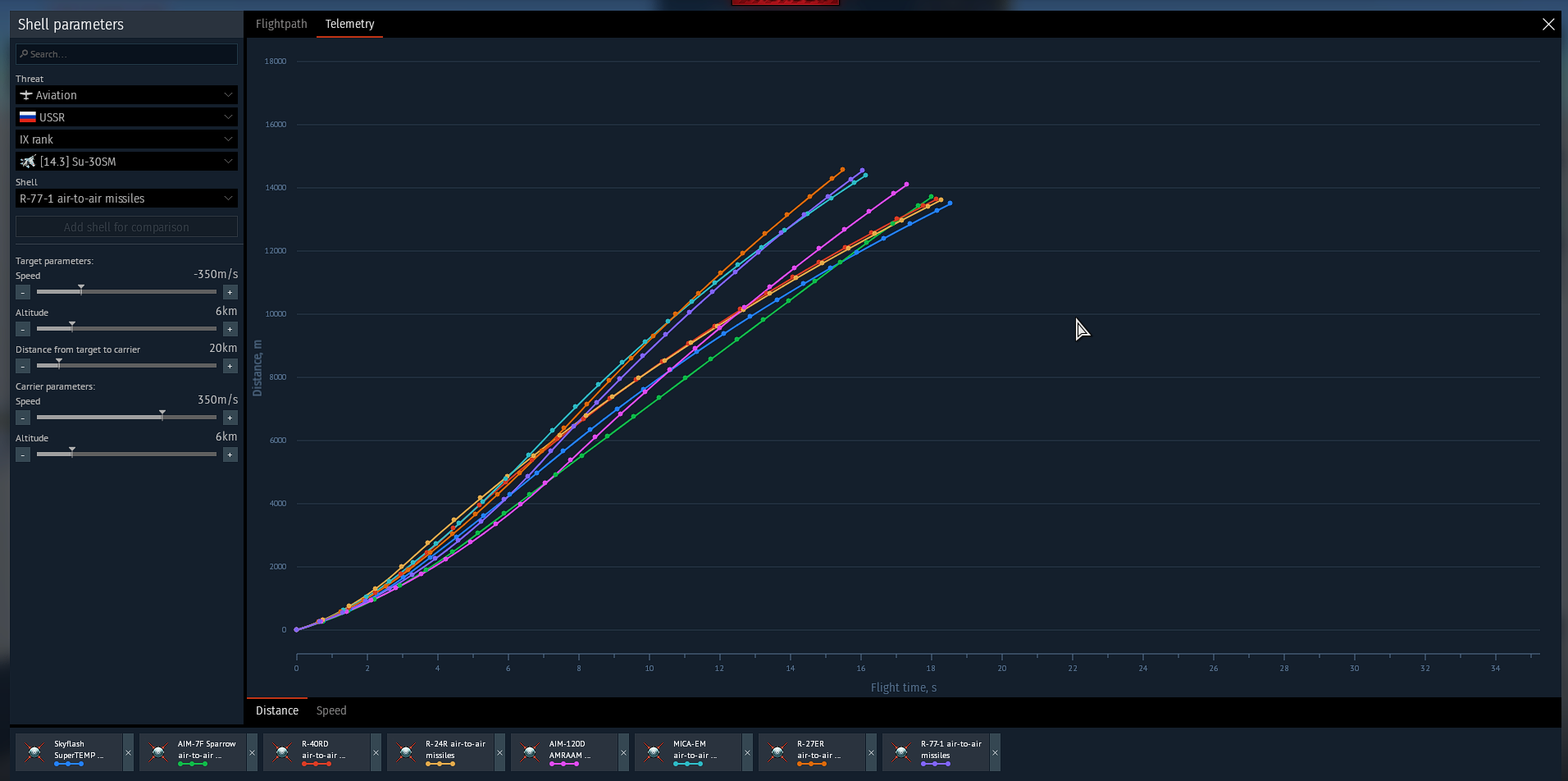The image size is (1568, 781).
Task: Click the R-77-1 missile icon in the comparison bar
Action: [x=901, y=752]
